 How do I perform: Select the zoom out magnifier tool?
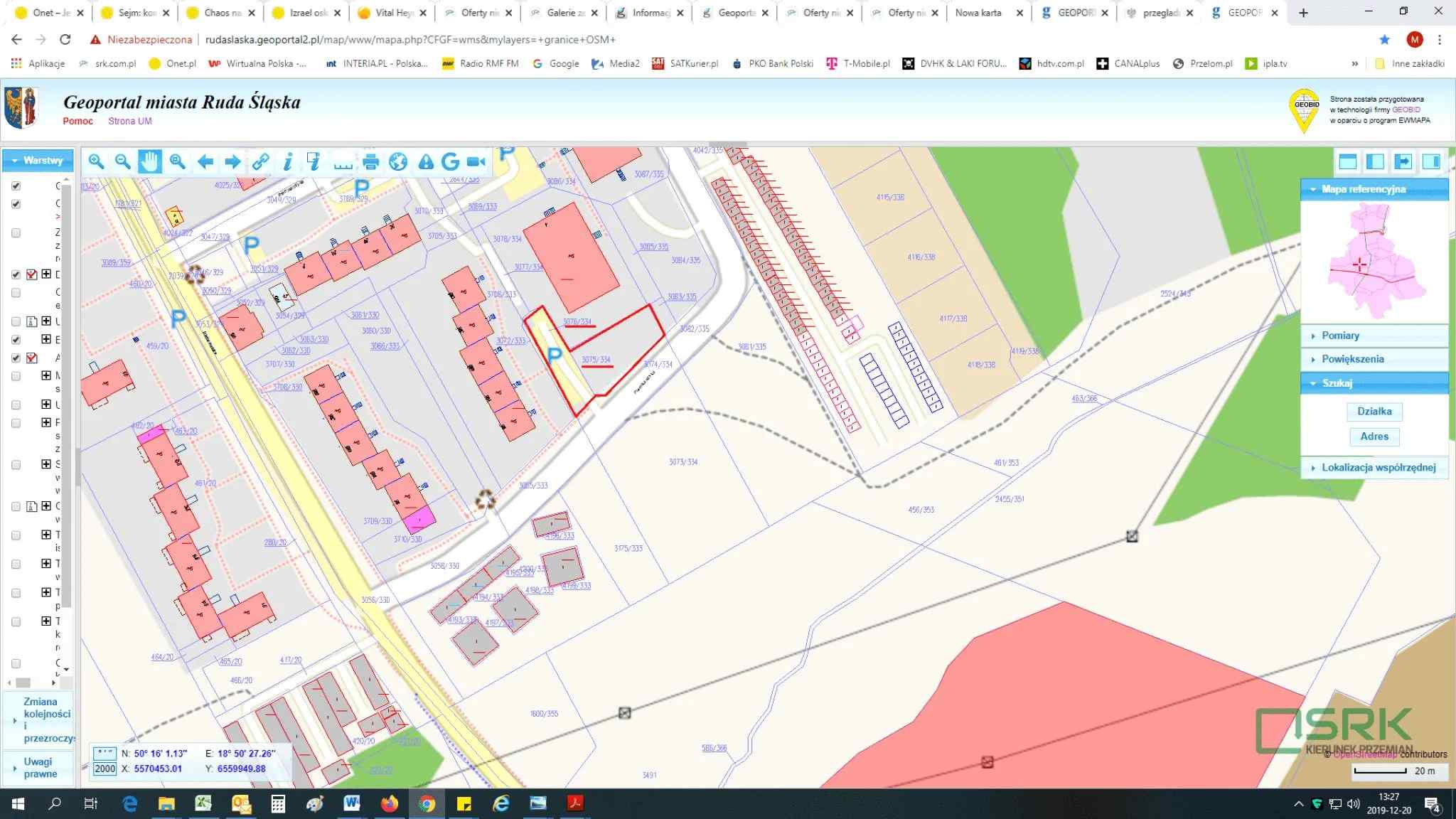coord(123,161)
